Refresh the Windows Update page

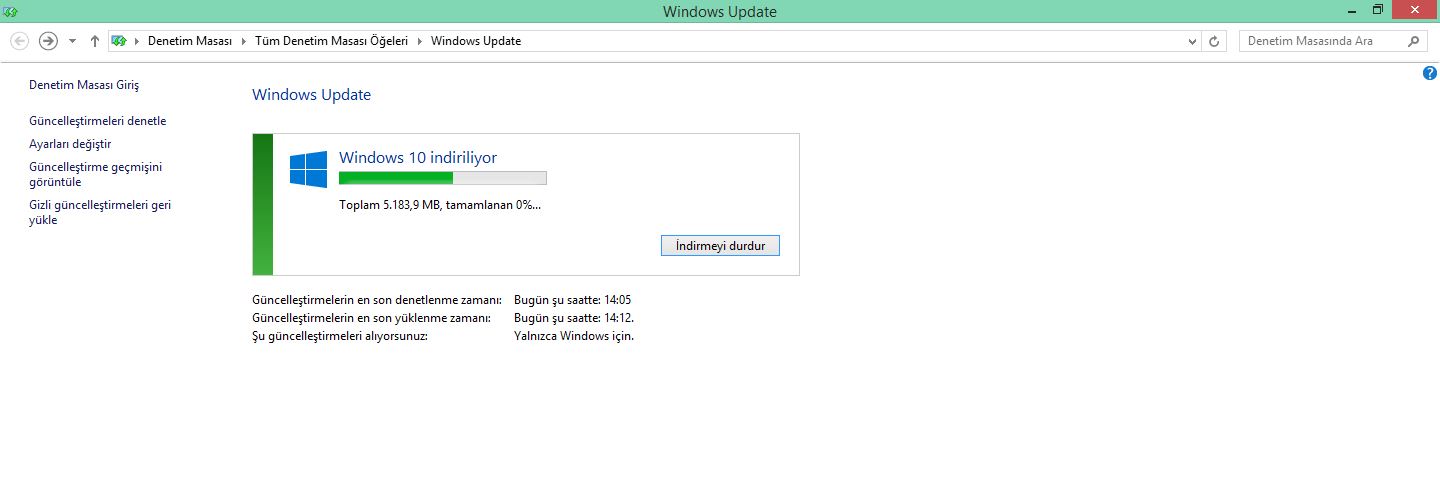pyautogui.click(x=1214, y=42)
